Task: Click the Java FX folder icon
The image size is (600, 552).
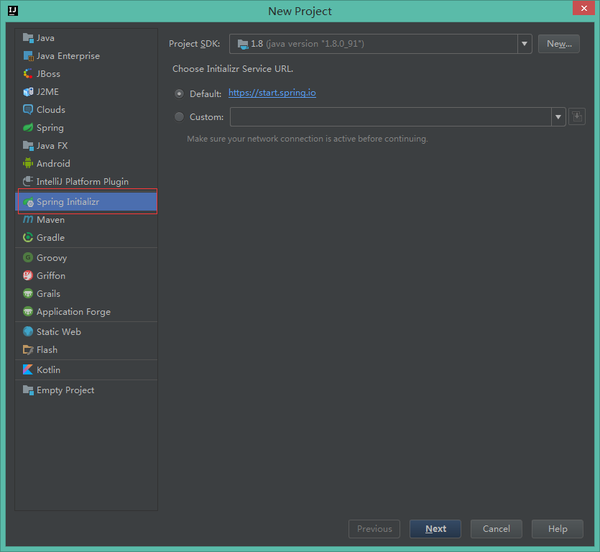Action: coord(28,145)
